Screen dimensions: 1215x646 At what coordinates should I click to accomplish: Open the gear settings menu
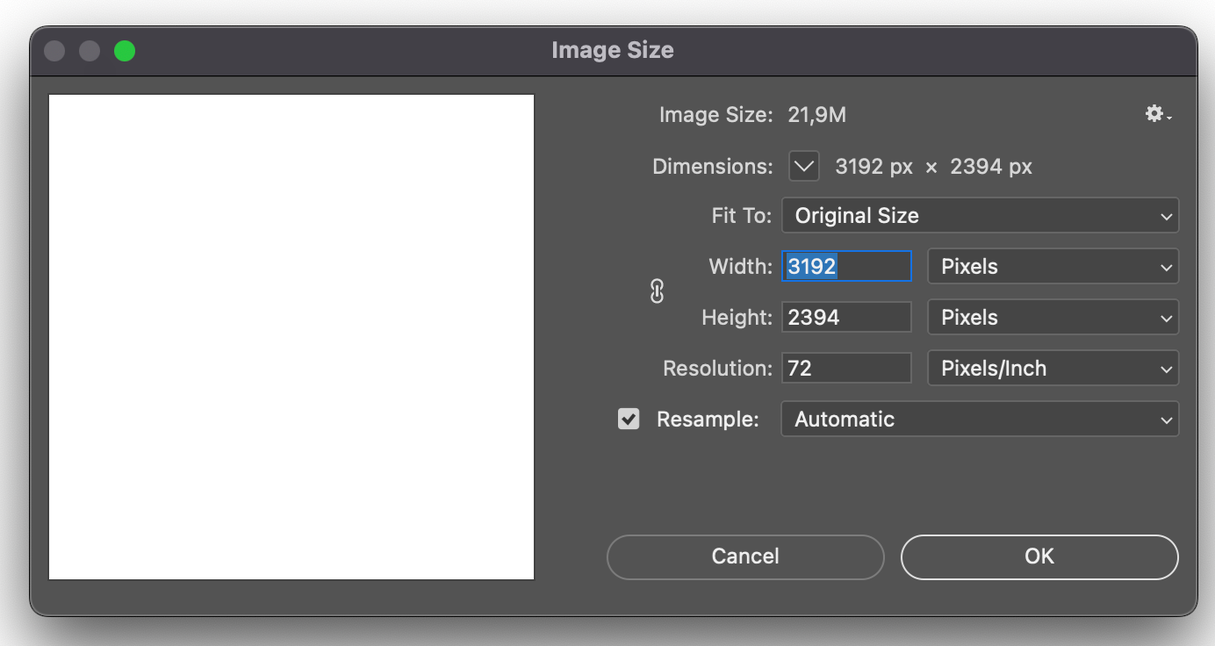tap(1157, 114)
